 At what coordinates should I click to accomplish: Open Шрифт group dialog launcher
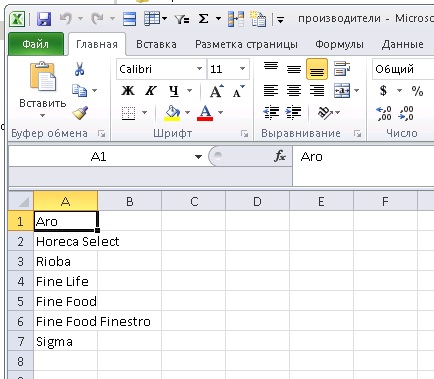(245, 134)
